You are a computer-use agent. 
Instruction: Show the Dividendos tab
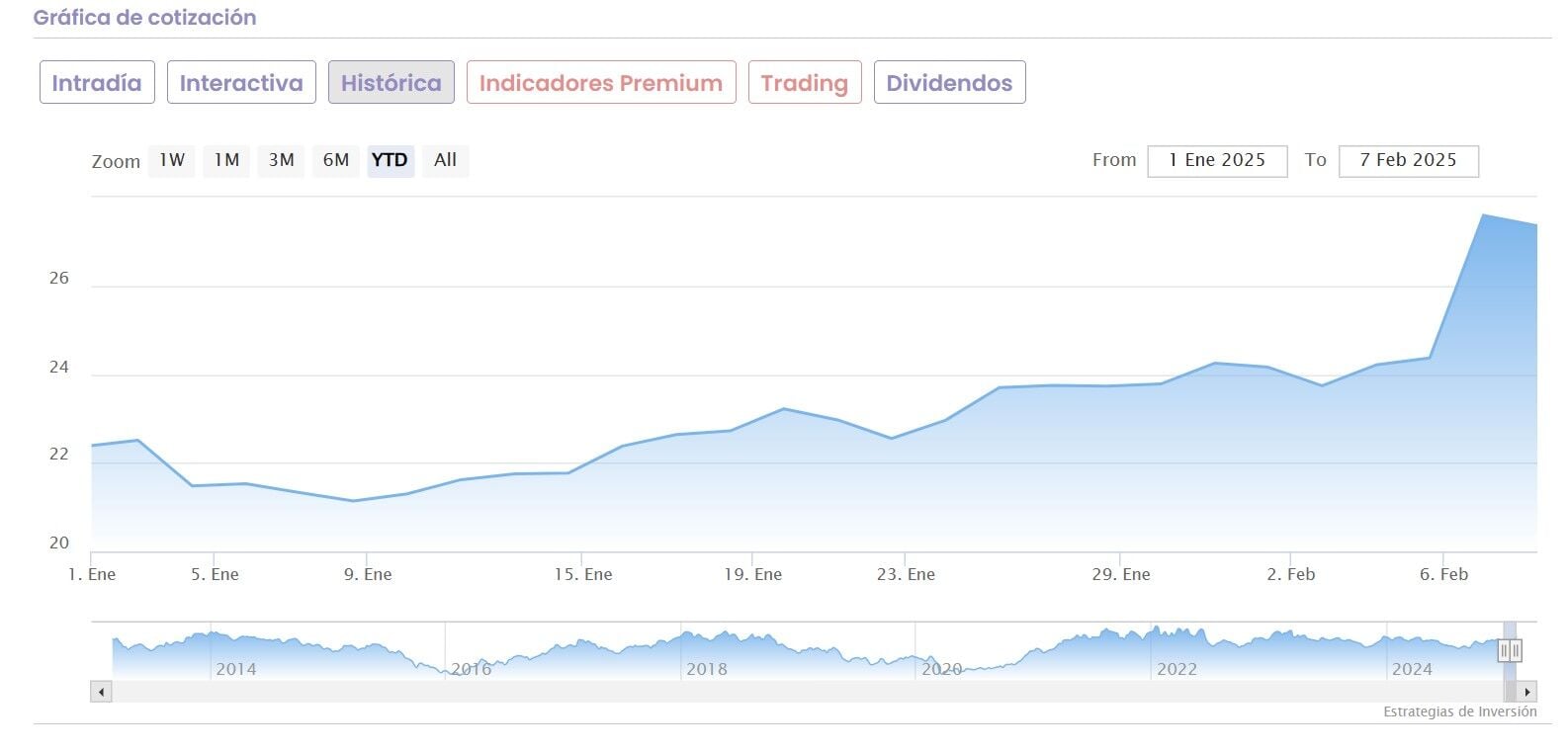[x=949, y=83]
